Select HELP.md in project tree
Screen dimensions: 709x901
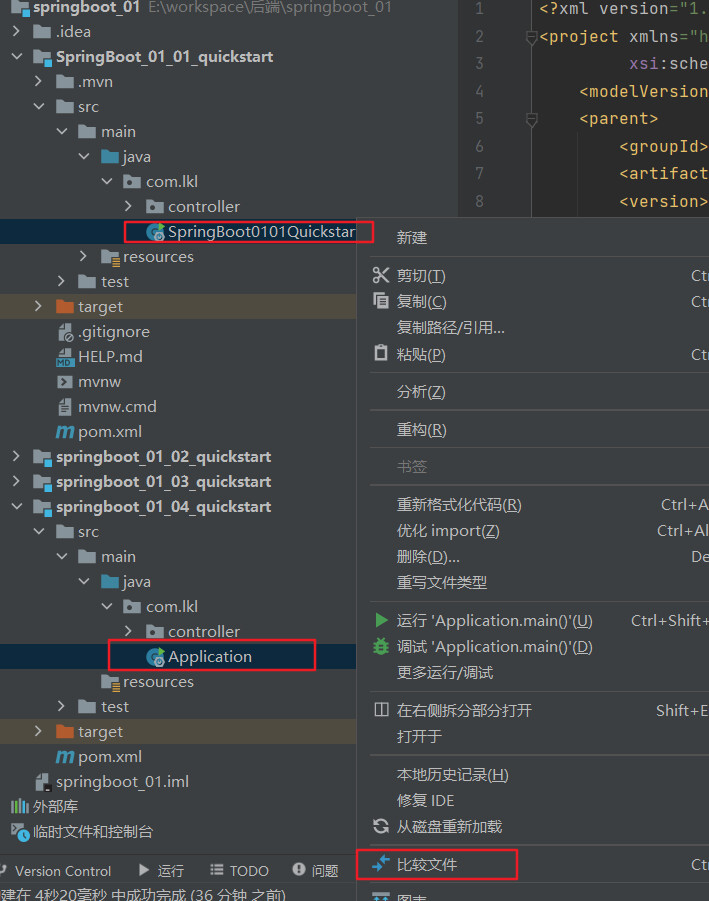point(110,357)
